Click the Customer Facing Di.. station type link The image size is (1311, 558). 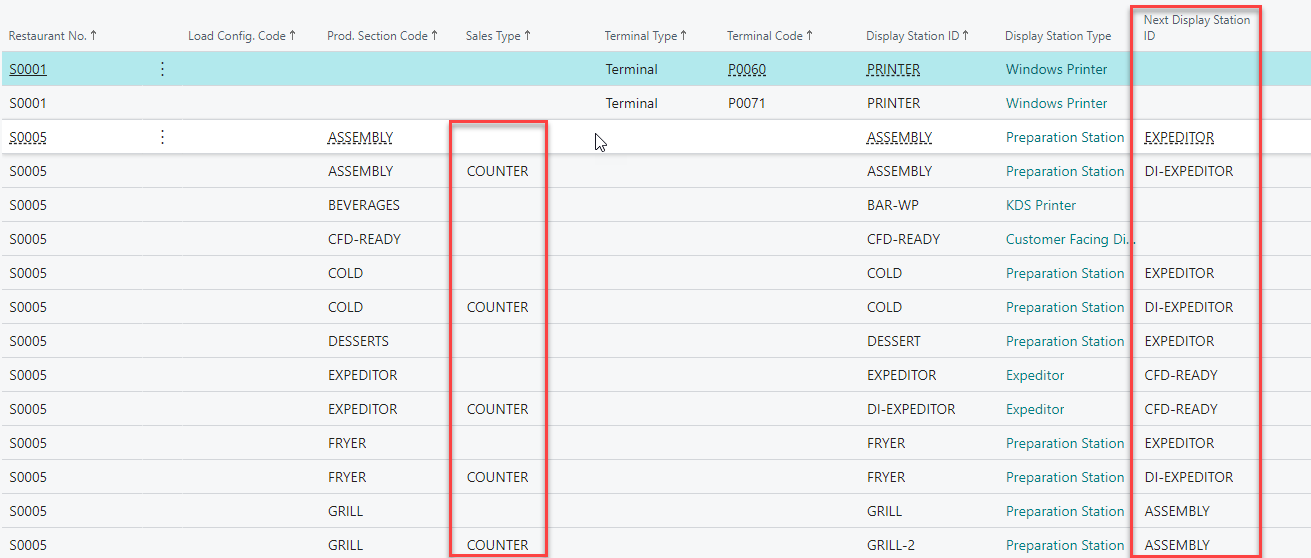(x=1069, y=240)
